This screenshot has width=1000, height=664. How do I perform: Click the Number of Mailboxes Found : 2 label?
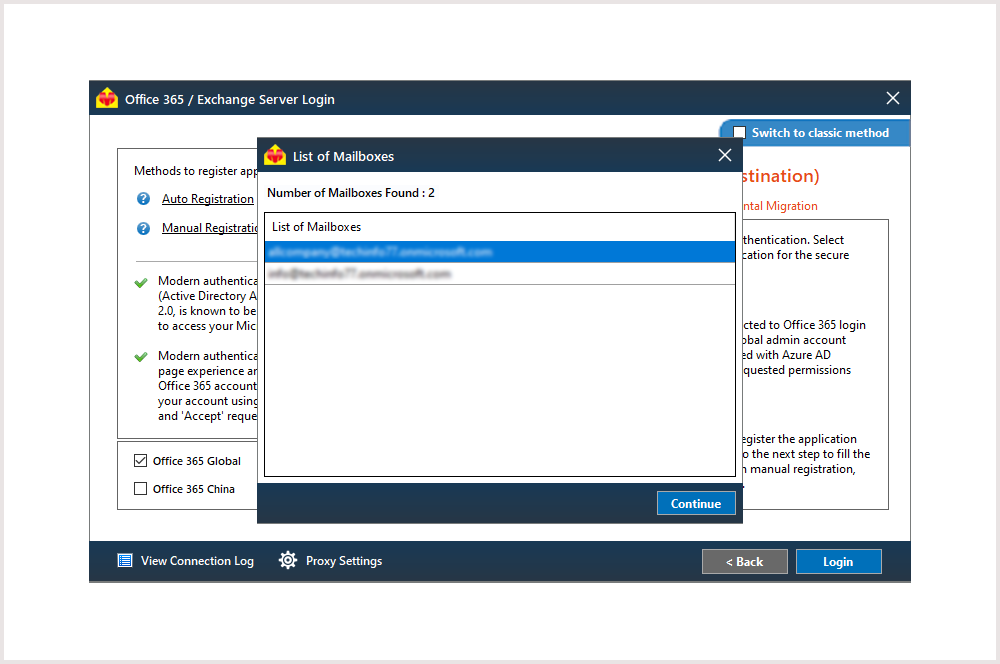click(x=351, y=193)
